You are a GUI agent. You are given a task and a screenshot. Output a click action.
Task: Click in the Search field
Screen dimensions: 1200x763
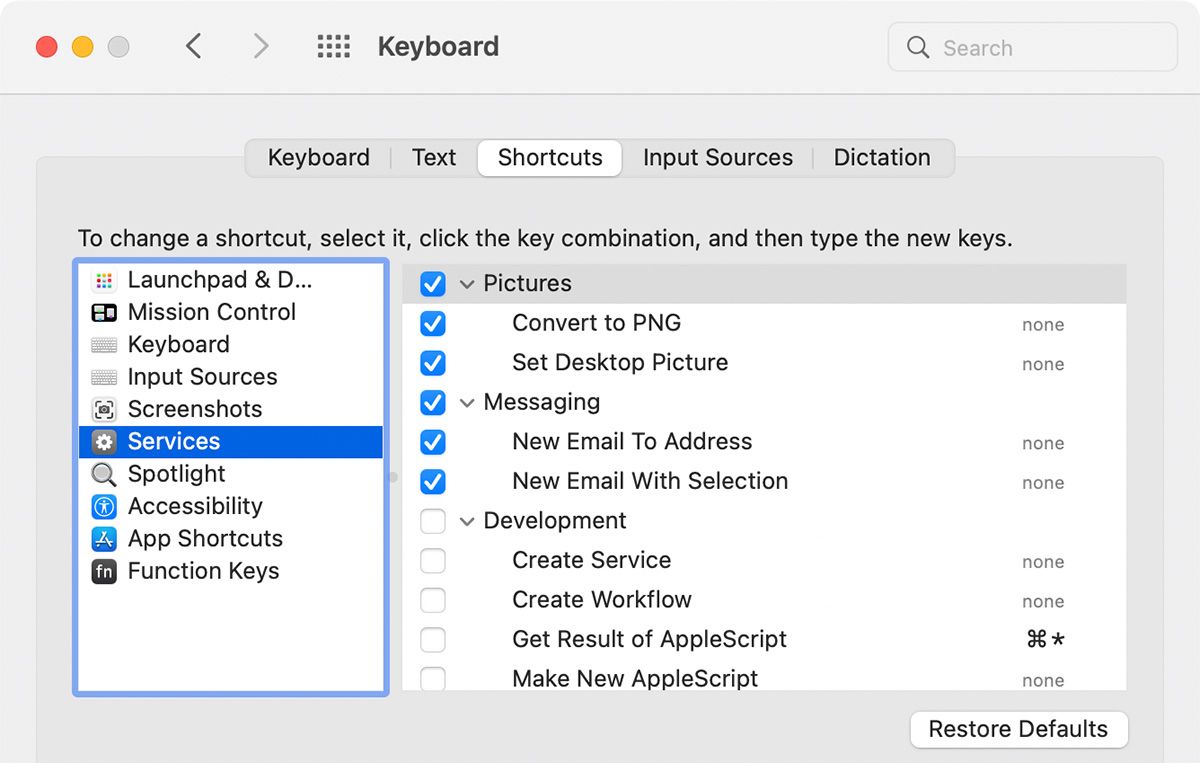coord(1031,47)
